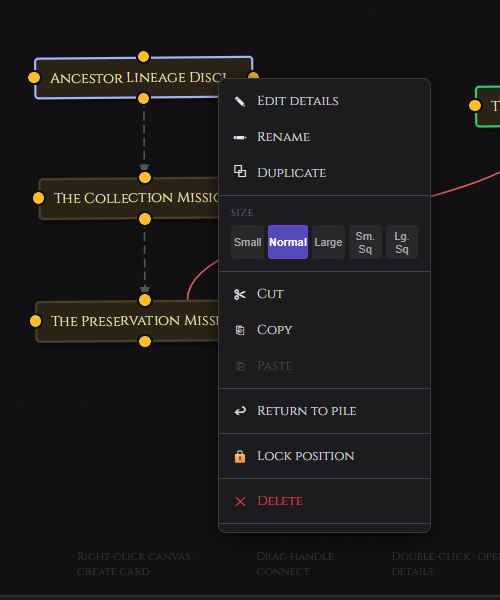The image size is (500, 600).
Task: Click top handle of Ancestor Lineage card
Action: (143, 57)
